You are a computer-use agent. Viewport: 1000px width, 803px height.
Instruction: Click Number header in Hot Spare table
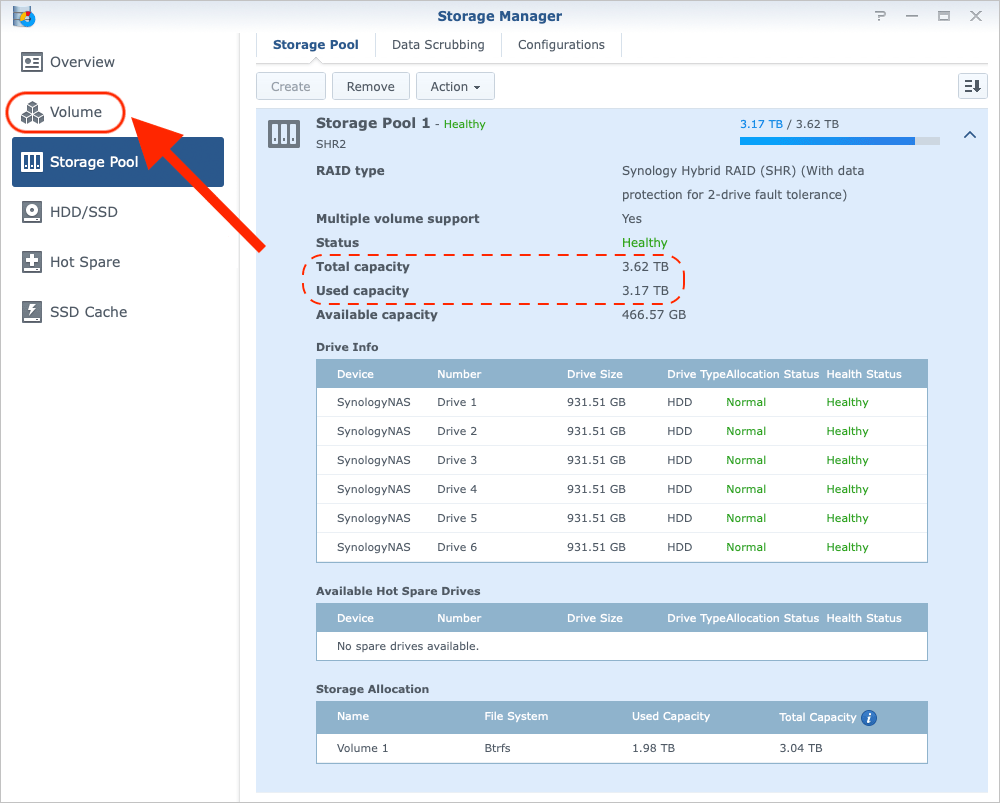click(459, 618)
